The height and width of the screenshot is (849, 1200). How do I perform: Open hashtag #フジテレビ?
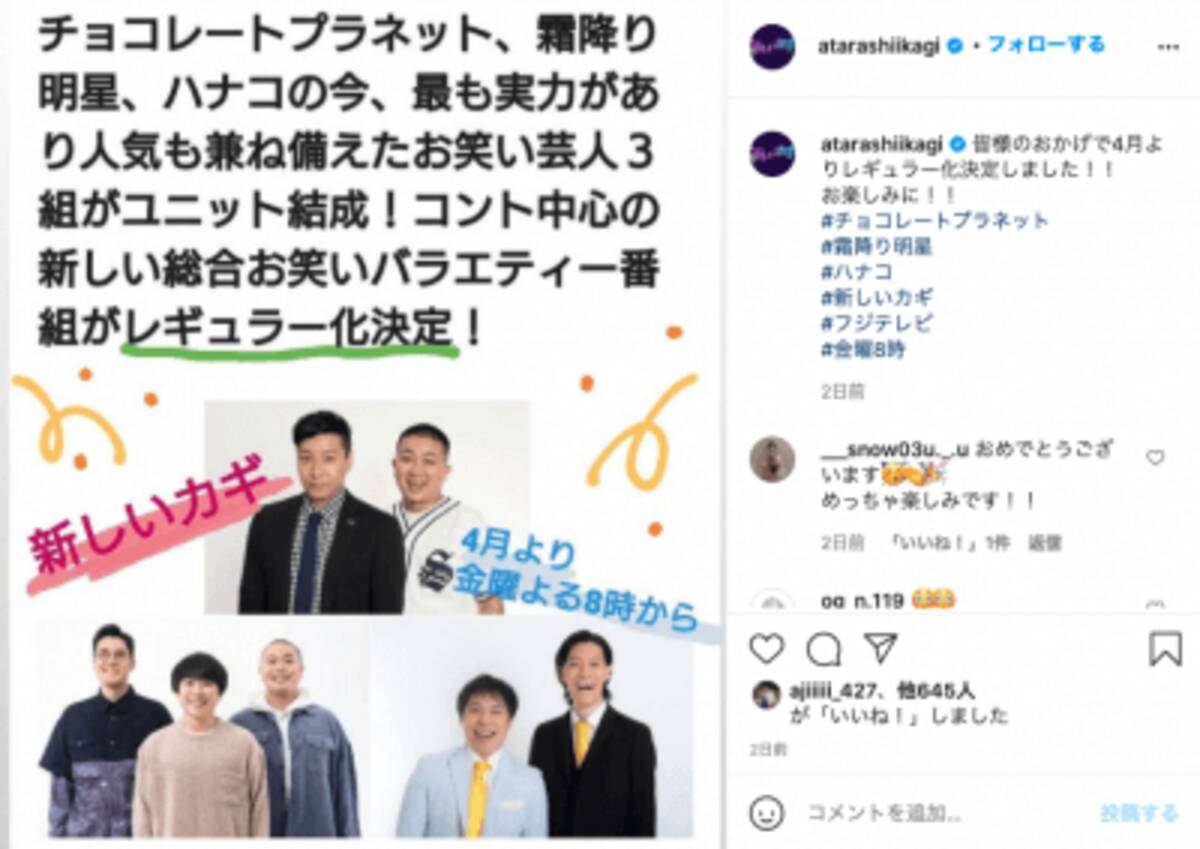(876, 324)
